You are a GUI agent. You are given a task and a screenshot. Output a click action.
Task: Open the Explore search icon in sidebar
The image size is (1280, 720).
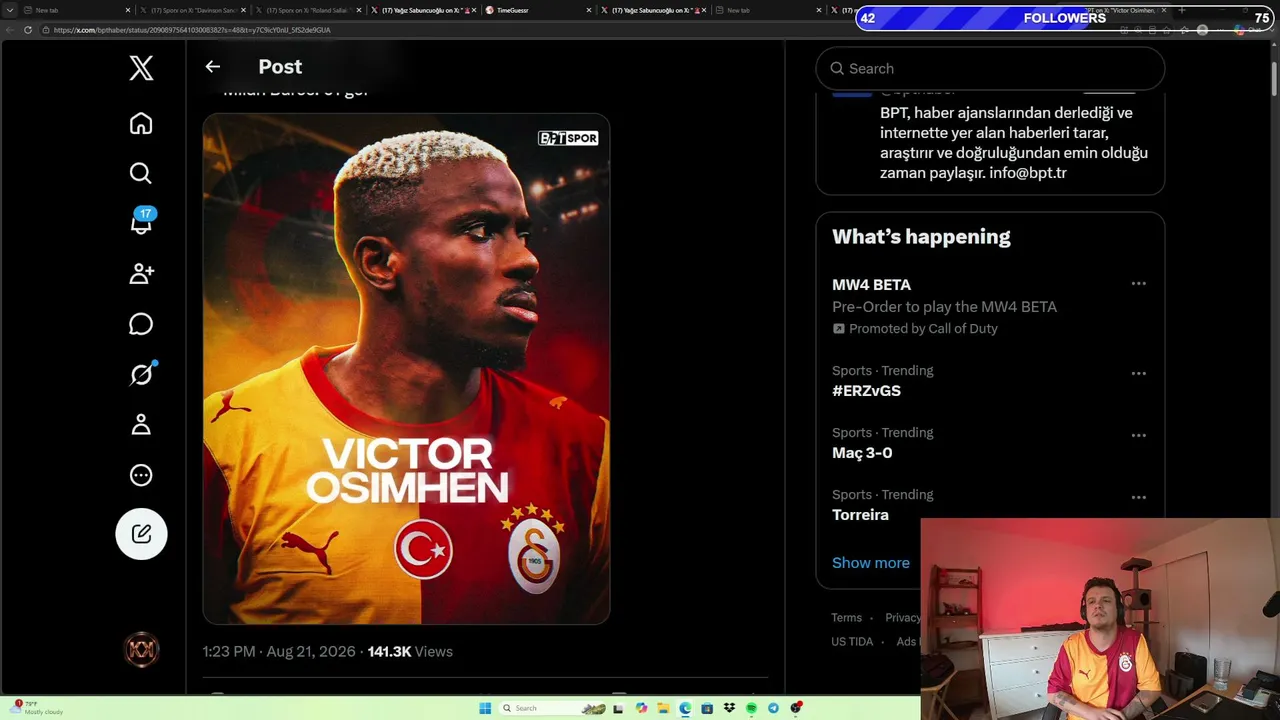(x=141, y=173)
